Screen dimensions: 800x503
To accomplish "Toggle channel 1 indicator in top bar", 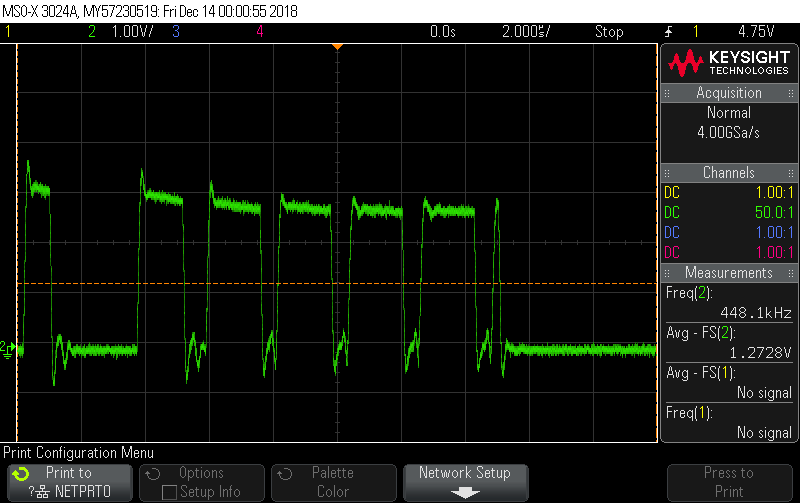I will pyautogui.click(x=8, y=32).
